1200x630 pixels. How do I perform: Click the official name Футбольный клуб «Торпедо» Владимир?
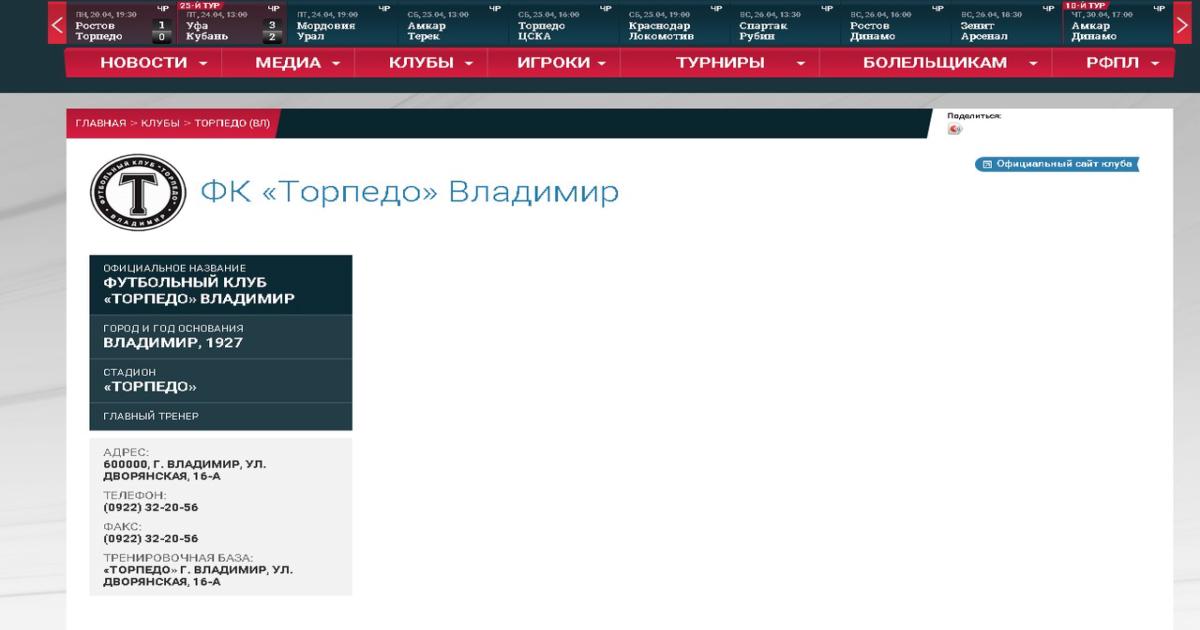point(199,290)
